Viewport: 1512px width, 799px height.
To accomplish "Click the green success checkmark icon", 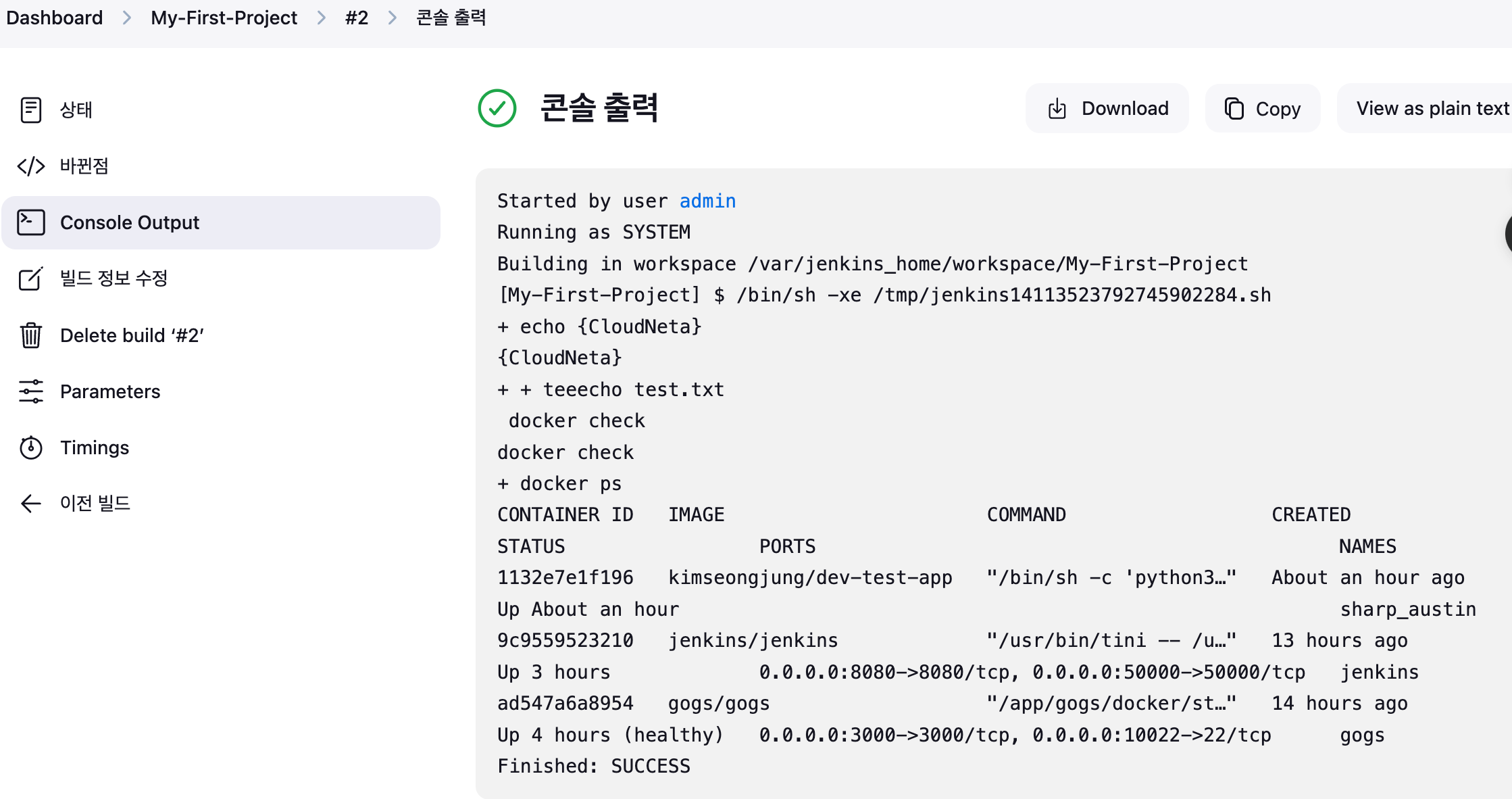I will click(497, 108).
